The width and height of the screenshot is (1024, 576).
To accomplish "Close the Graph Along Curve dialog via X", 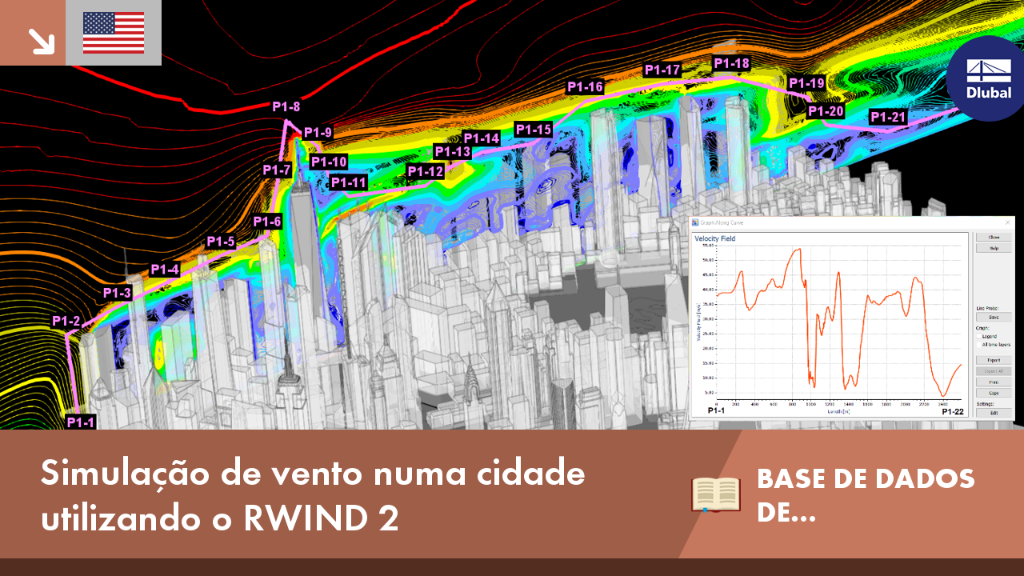I will coord(1008,223).
